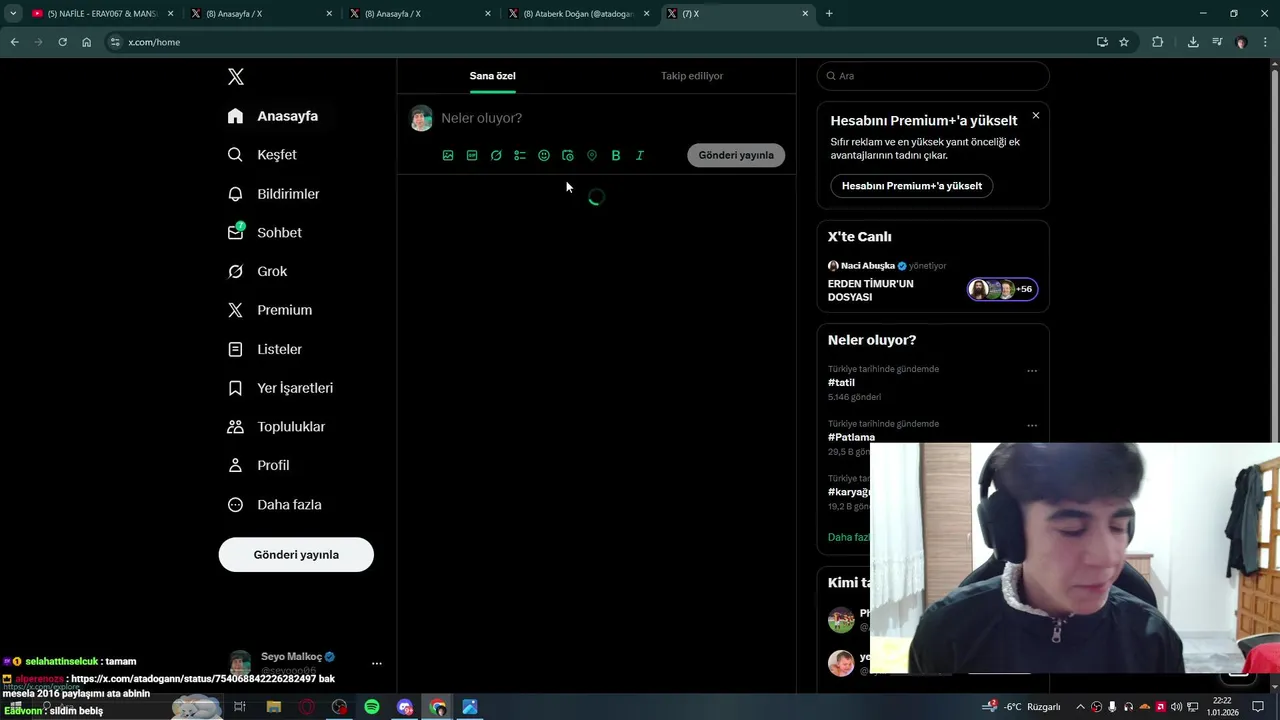Show hidden system tray icons
This screenshot has width=1280, height=720.
(x=1080, y=707)
